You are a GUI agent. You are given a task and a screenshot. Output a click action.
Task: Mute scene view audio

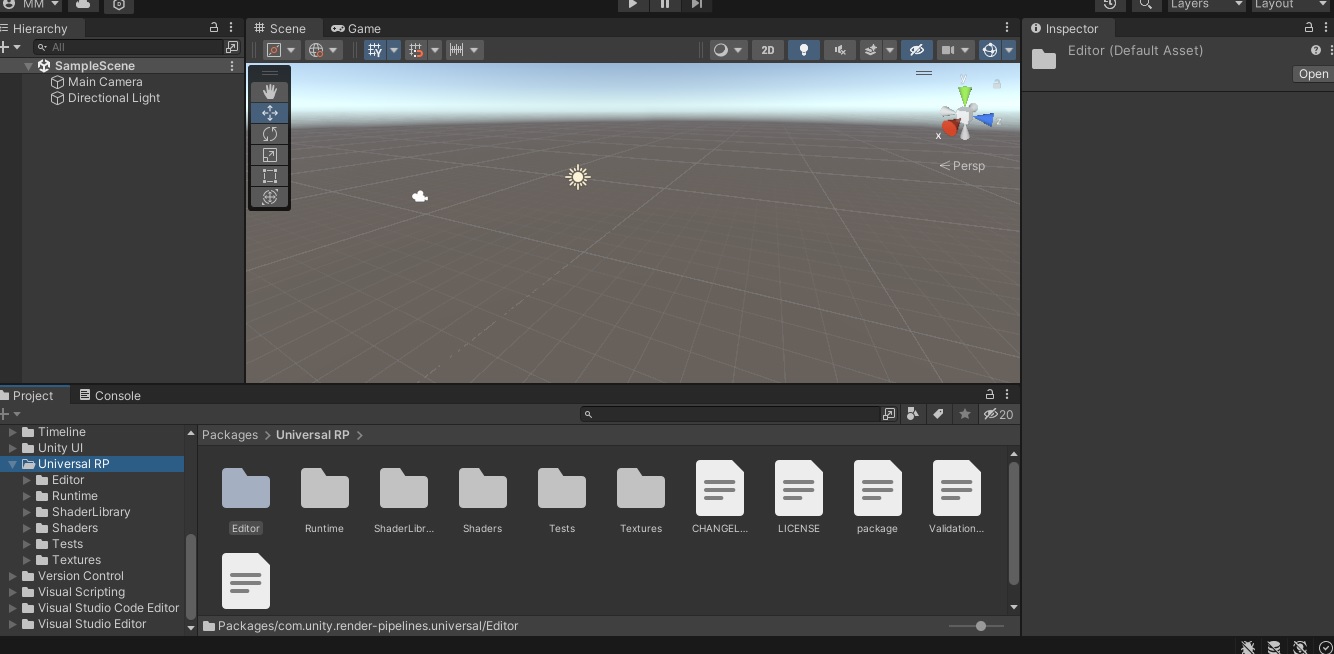[x=840, y=50]
